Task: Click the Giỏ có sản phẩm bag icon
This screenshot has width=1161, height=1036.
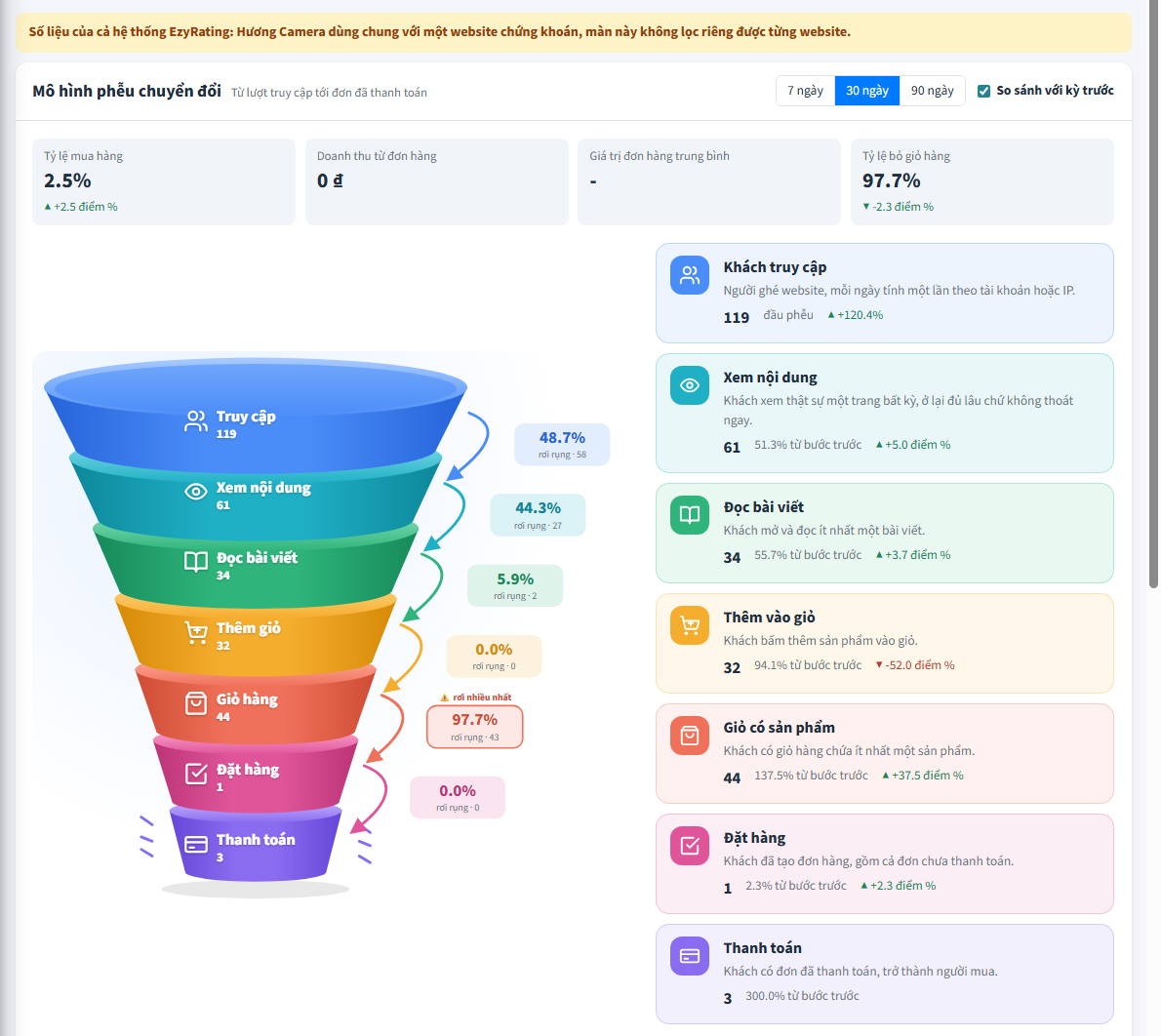Action: tap(690, 737)
